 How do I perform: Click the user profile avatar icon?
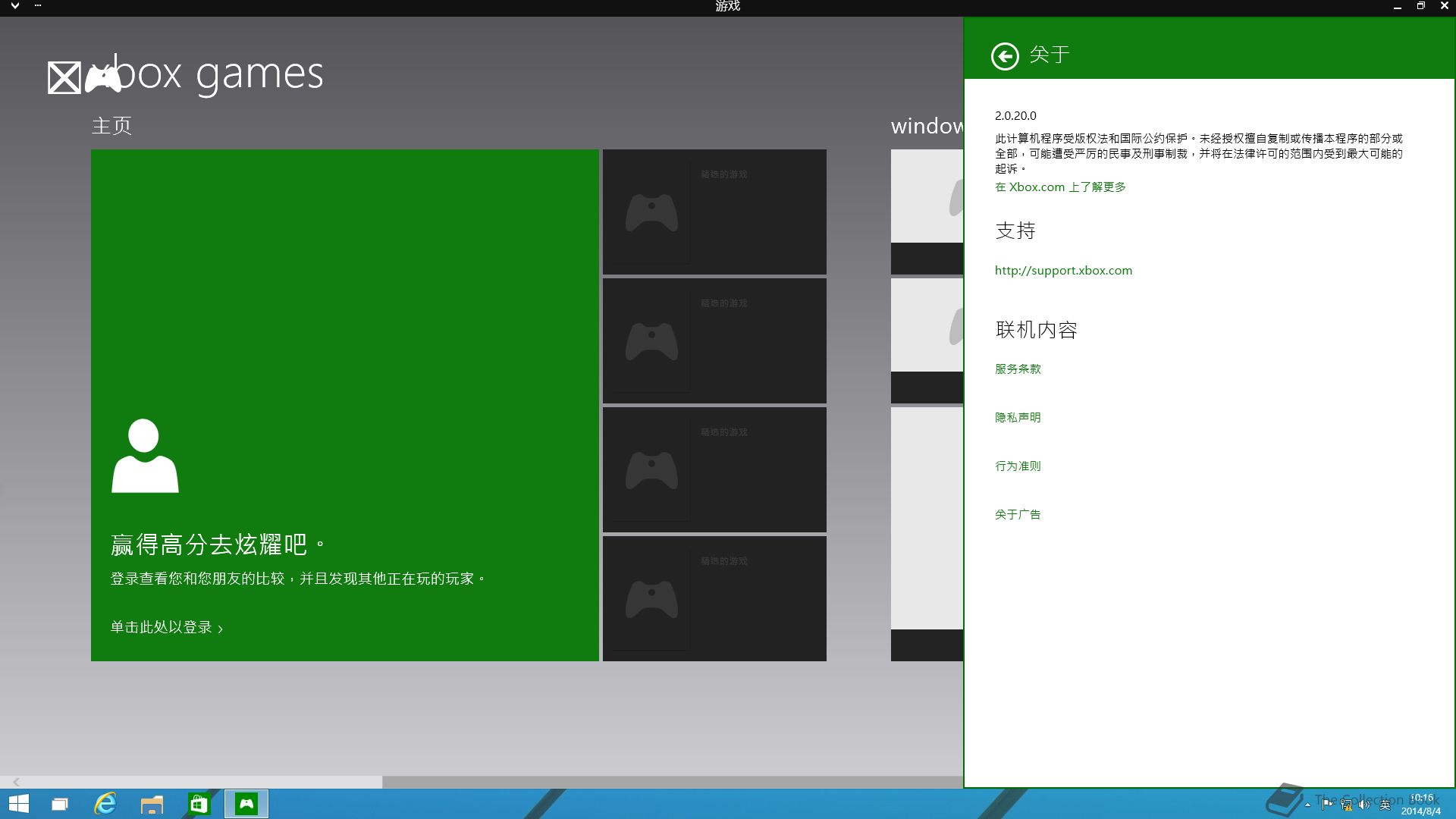tap(145, 455)
